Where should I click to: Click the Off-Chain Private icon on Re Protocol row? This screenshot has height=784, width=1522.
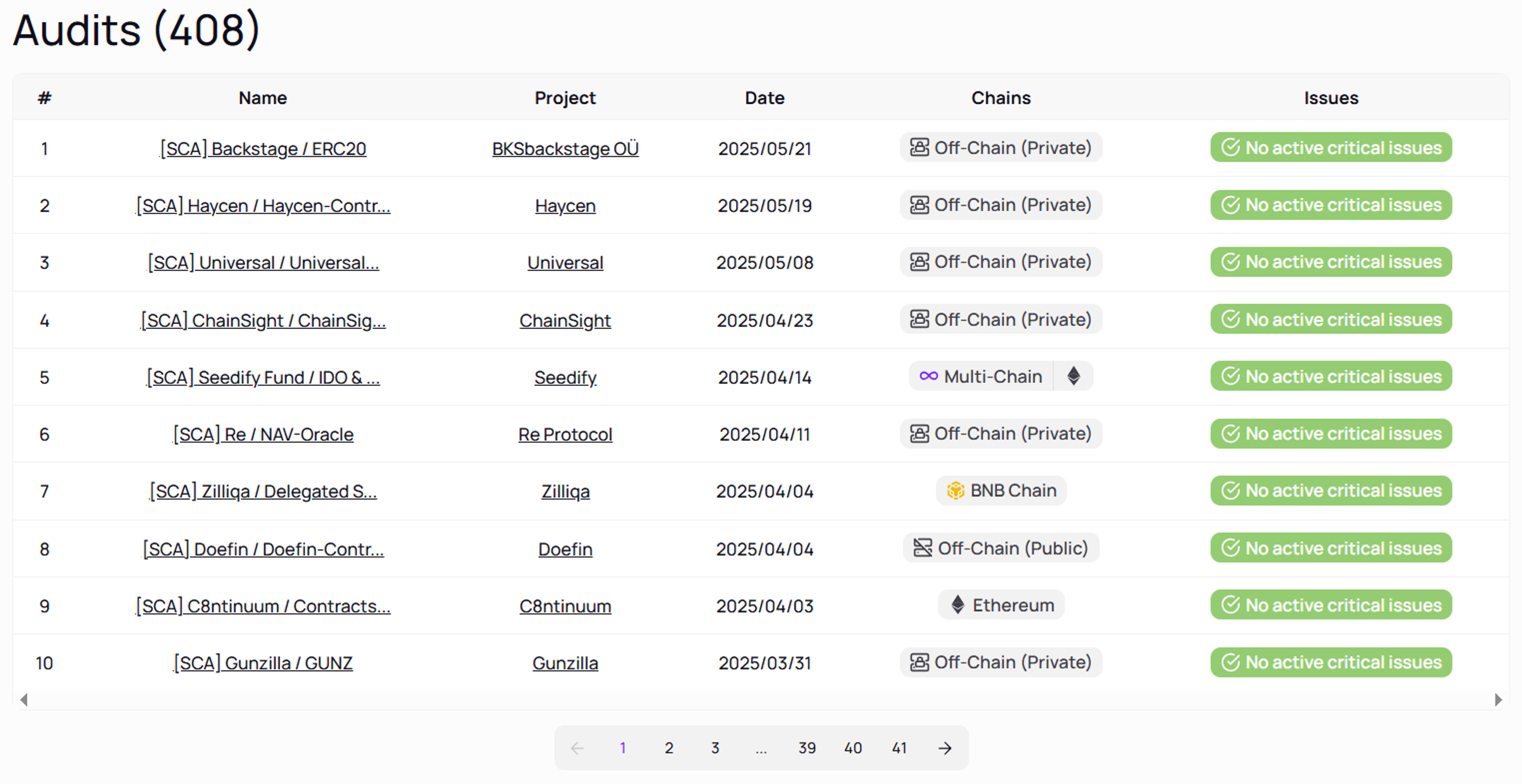point(920,433)
